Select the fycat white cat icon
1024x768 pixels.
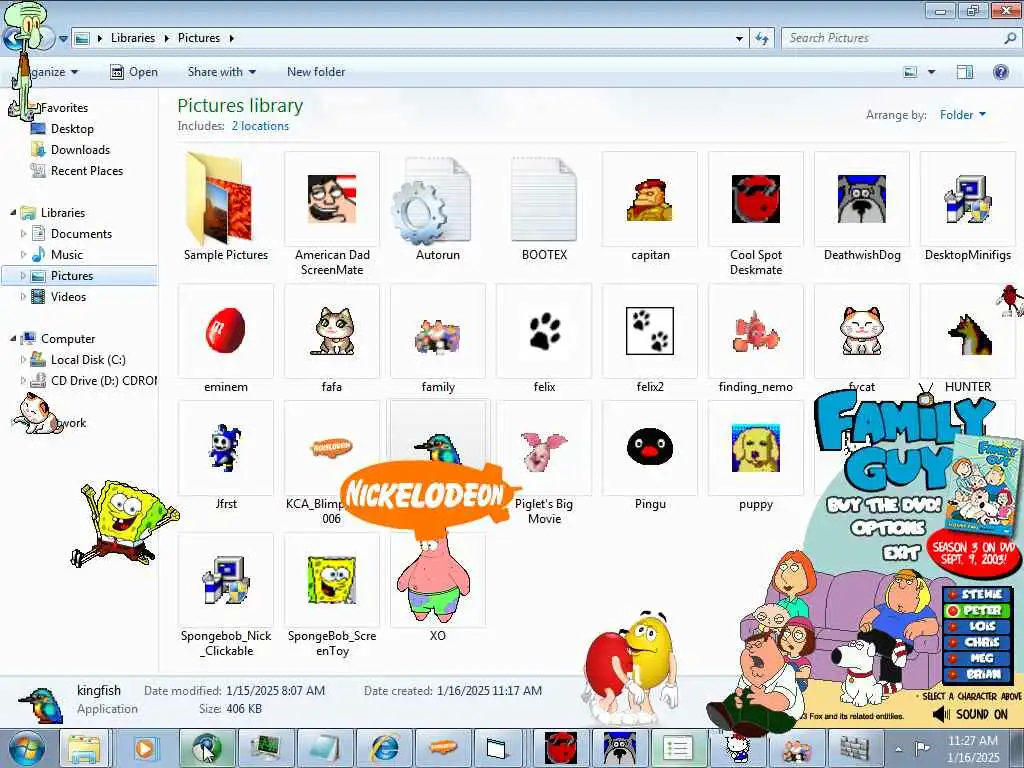(861, 331)
